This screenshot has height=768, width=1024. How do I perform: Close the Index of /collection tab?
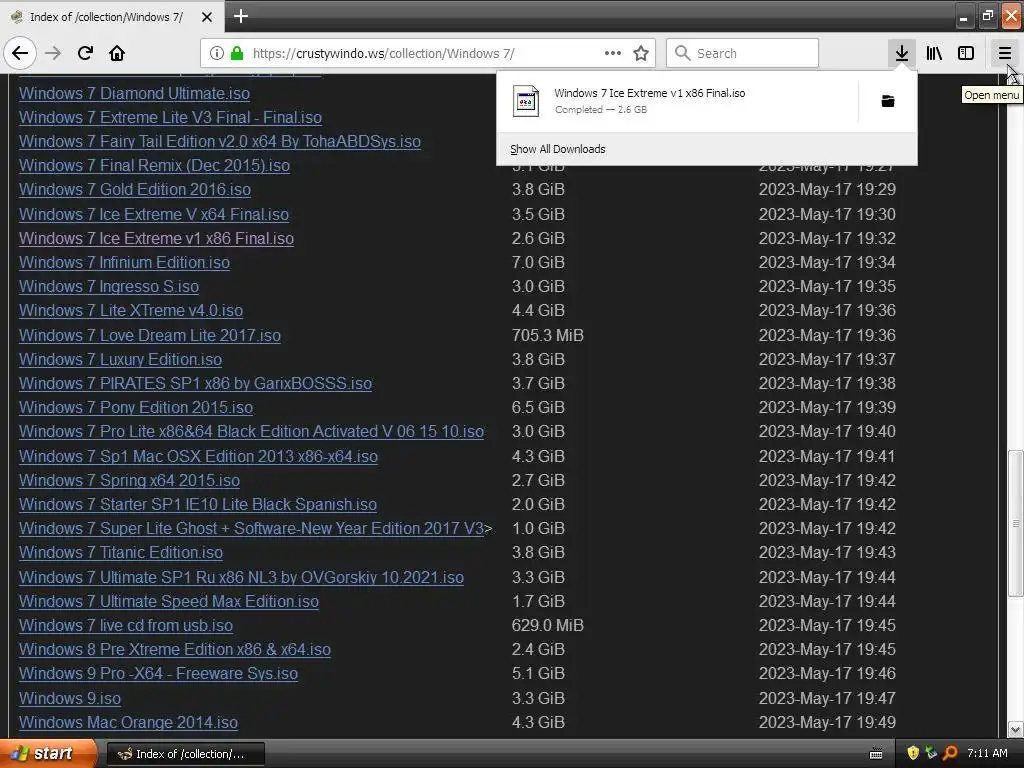pyautogui.click(x=207, y=17)
